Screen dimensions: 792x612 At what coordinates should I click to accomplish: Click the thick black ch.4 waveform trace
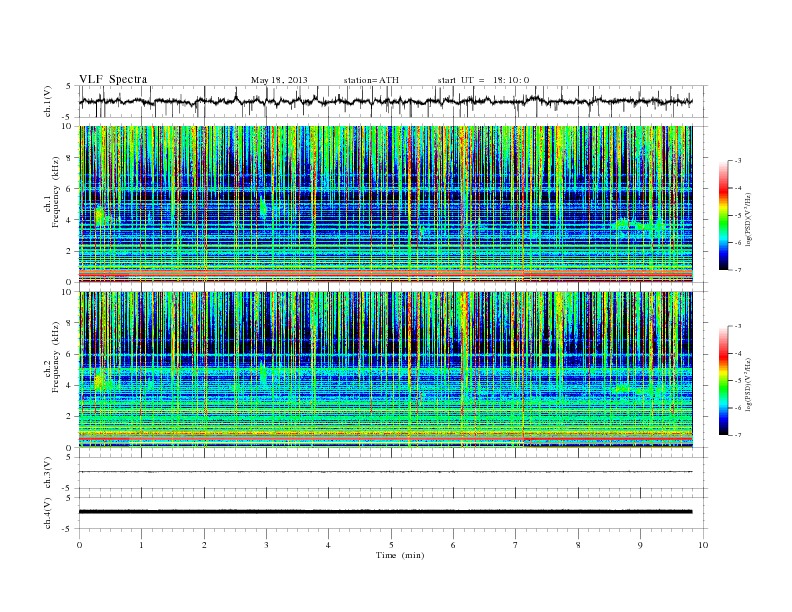click(x=385, y=512)
